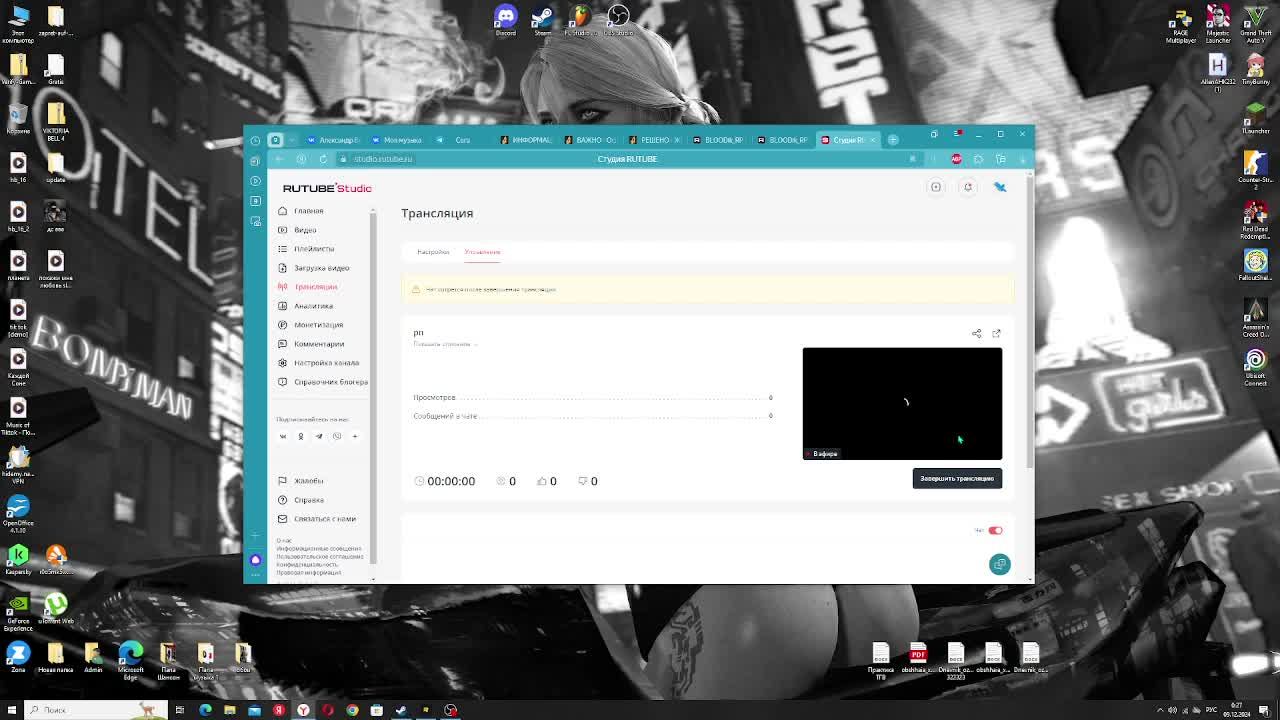Open Главная in RUTUBE Studio sidebar

[x=308, y=211]
